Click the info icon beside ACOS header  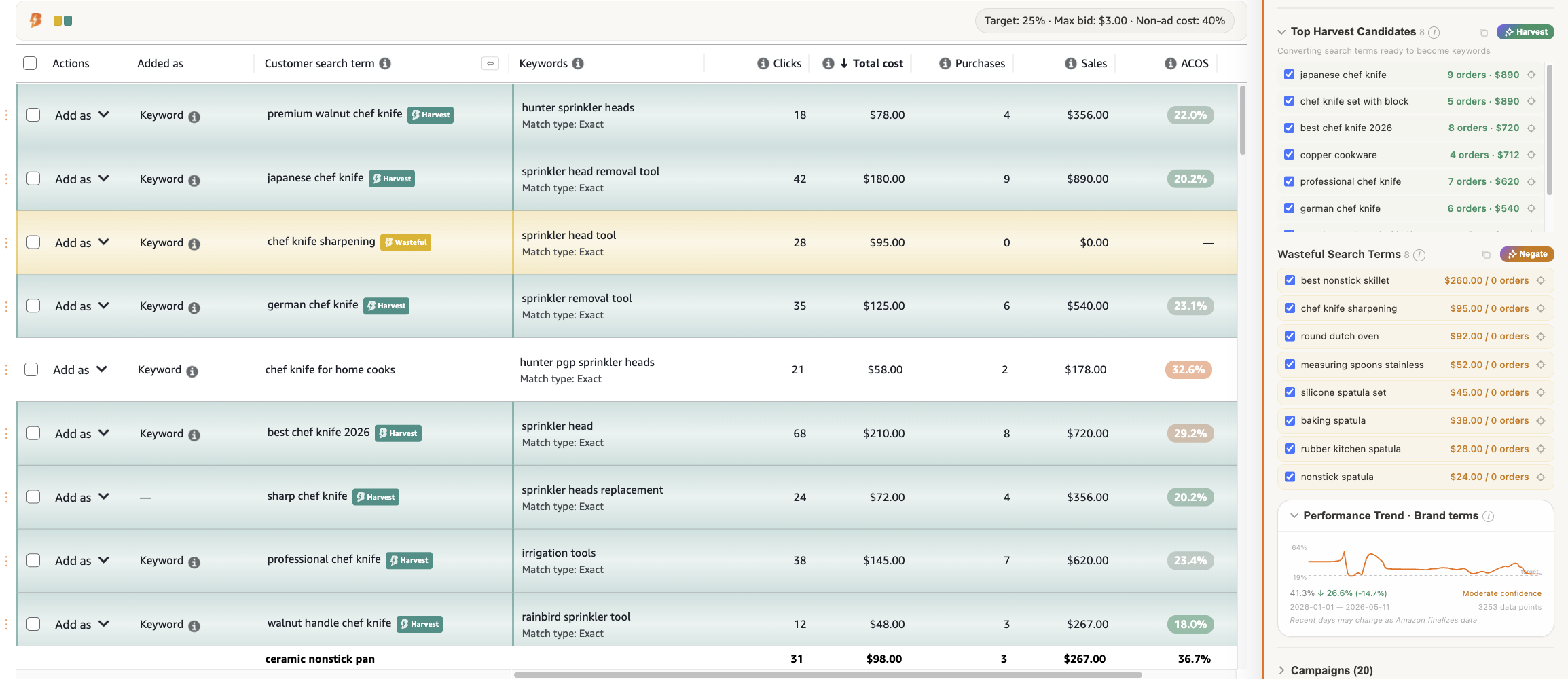pyautogui.click(x=1171, y=63)
